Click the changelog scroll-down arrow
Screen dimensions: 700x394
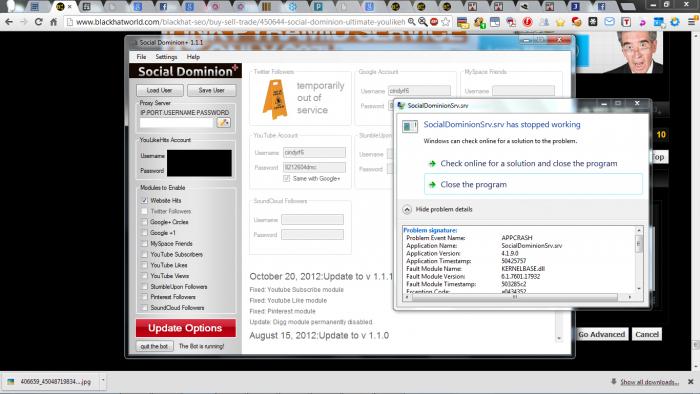[x=559, y=338]
